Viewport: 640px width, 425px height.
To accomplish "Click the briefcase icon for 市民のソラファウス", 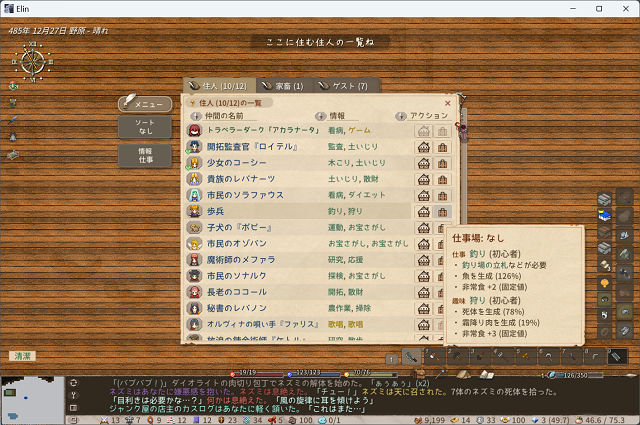I will pos(442,196).
